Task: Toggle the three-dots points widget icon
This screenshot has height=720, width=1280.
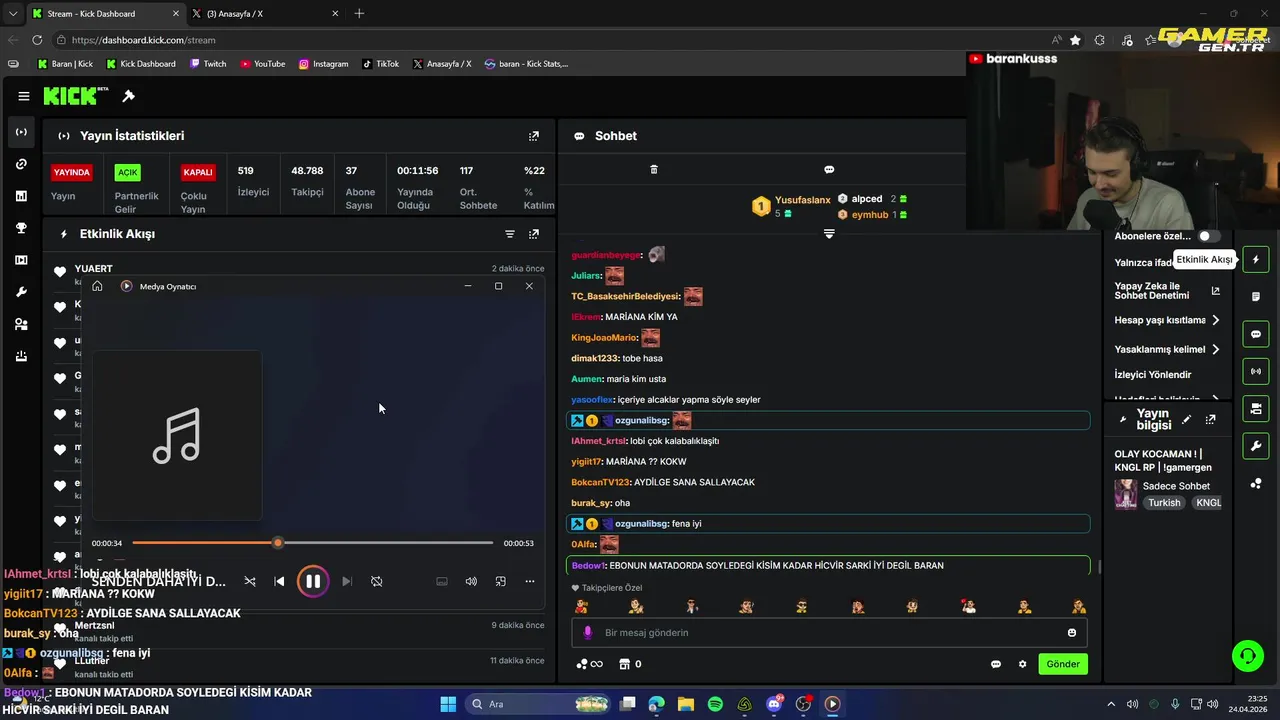Action: pos(1256,483)
